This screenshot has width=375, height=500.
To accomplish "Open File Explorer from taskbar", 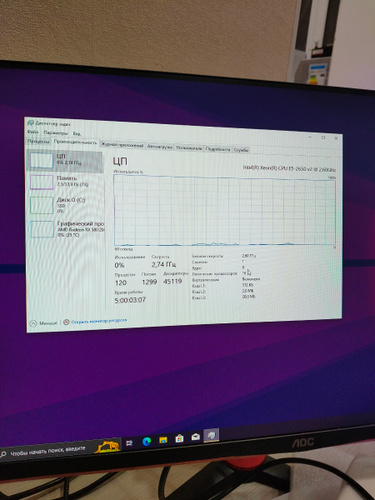I will (x=163, y=440).
